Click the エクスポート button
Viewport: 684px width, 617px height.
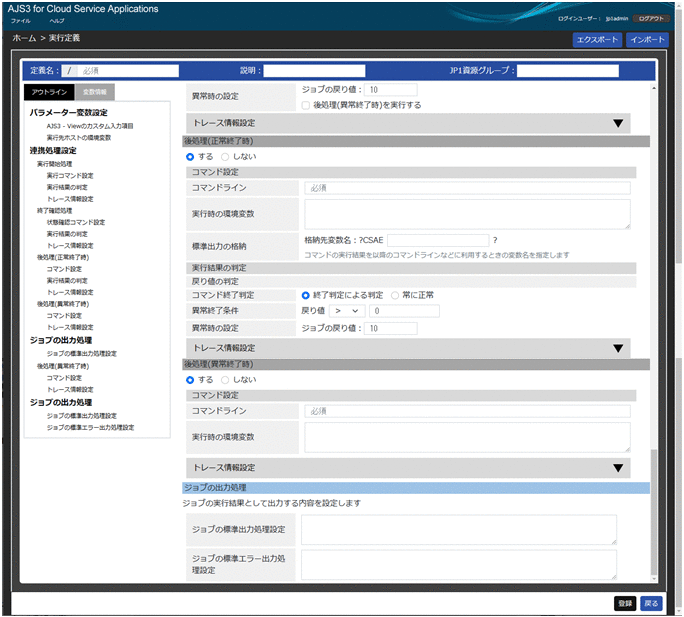pos(596,40)
